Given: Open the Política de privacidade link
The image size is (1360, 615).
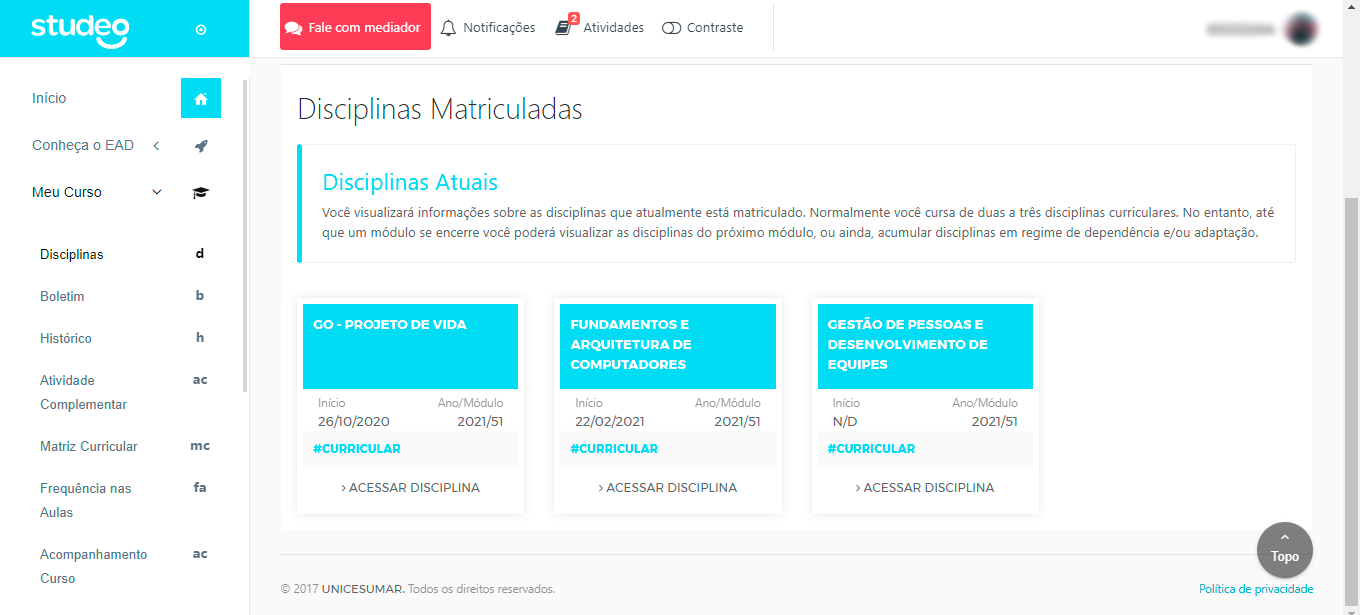Looking at the screenshot, I should point(1257,588).
